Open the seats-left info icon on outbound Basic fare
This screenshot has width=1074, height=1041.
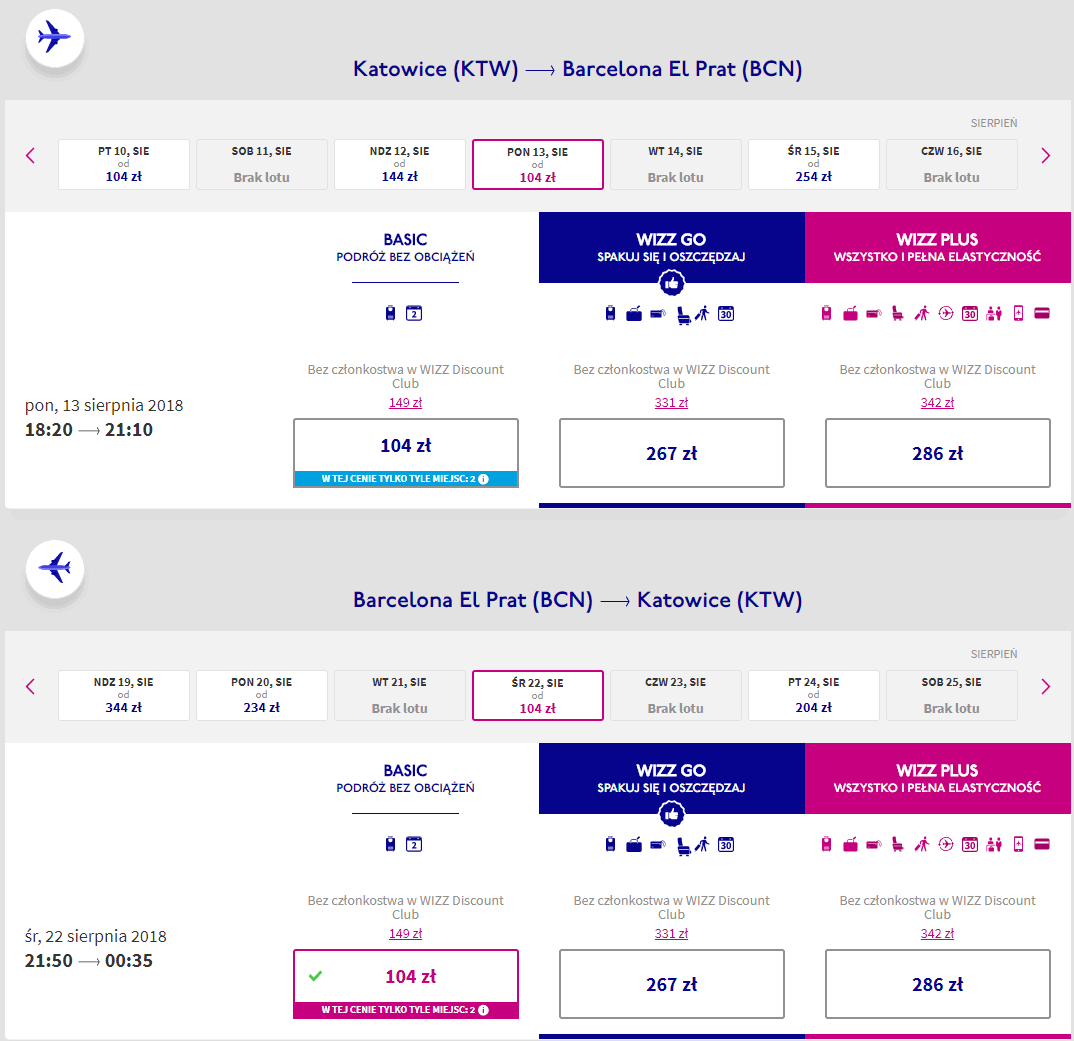pyautogui.click(x=483, y=479)
